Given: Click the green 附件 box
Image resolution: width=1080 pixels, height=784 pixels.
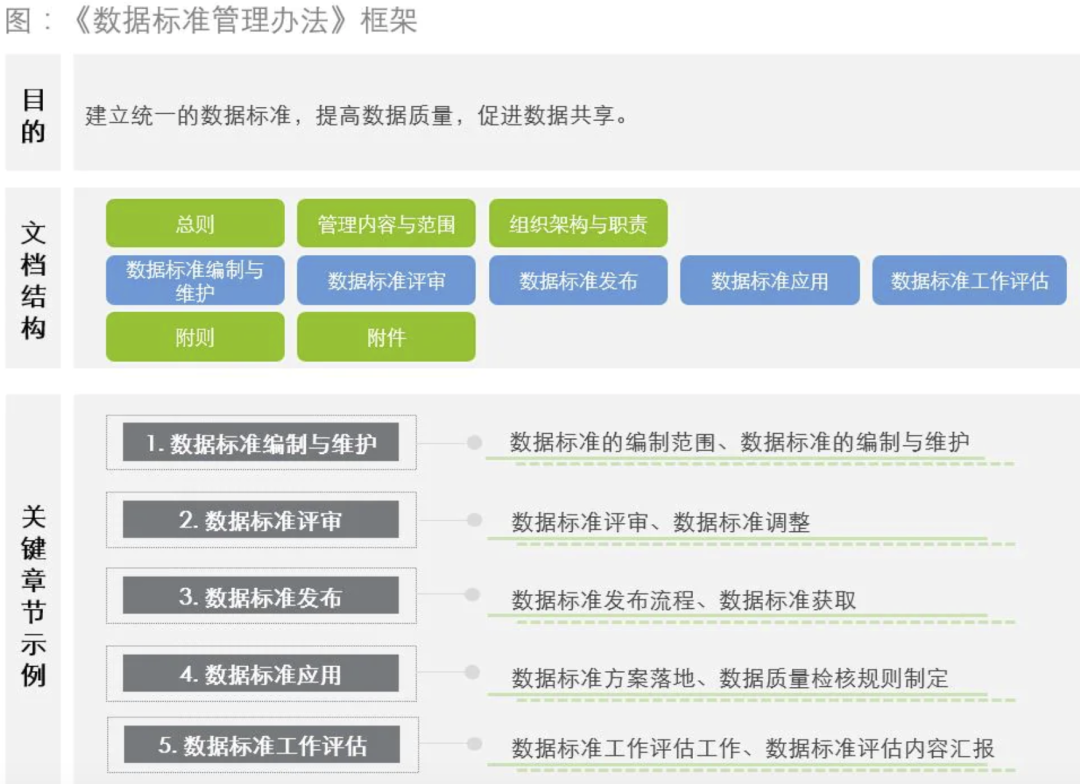Looking at the screenshot, I should coord(386,337).
